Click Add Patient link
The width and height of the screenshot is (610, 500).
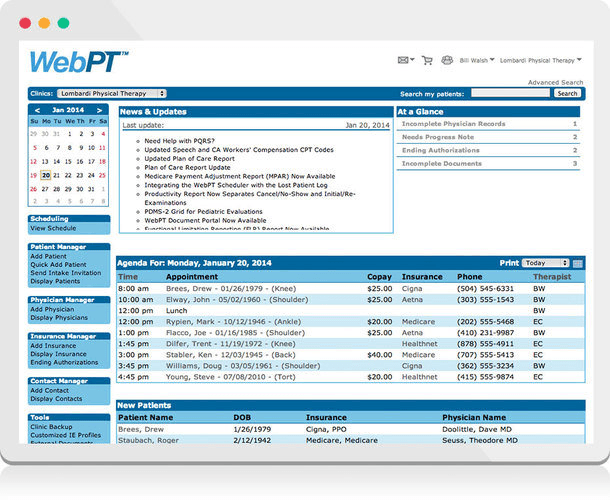click(49, 256)
